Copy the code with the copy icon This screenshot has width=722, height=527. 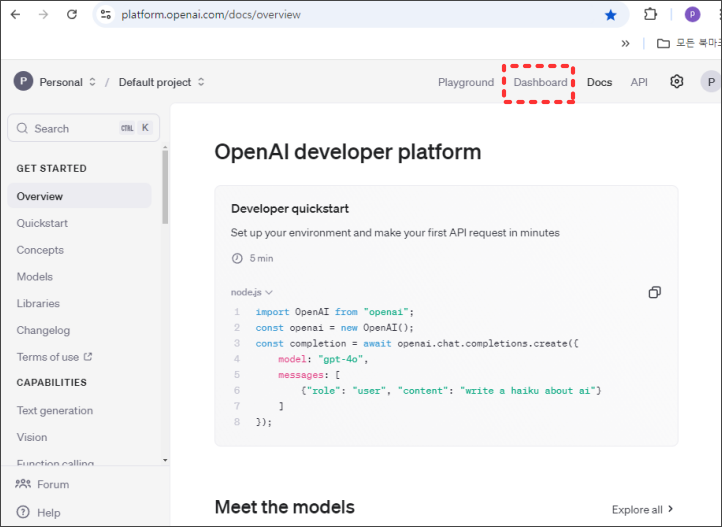(654, 292)
